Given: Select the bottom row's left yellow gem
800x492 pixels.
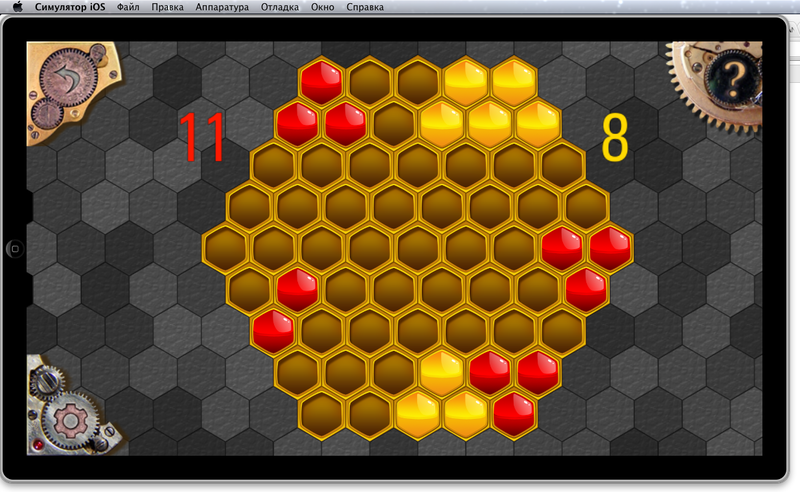Looking at the screenshot, I should [x=418, y=414].
